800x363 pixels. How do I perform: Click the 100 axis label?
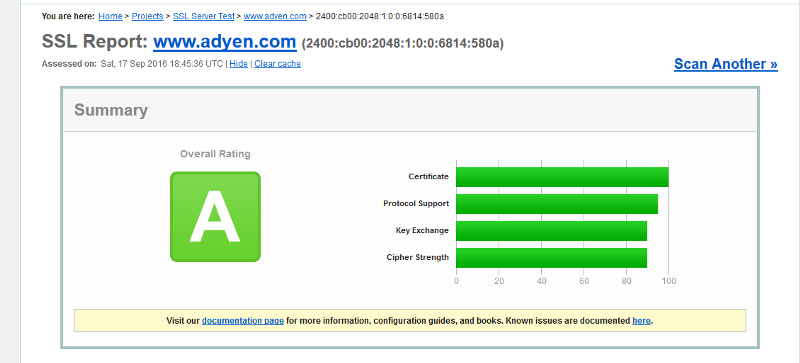point(669,281)
